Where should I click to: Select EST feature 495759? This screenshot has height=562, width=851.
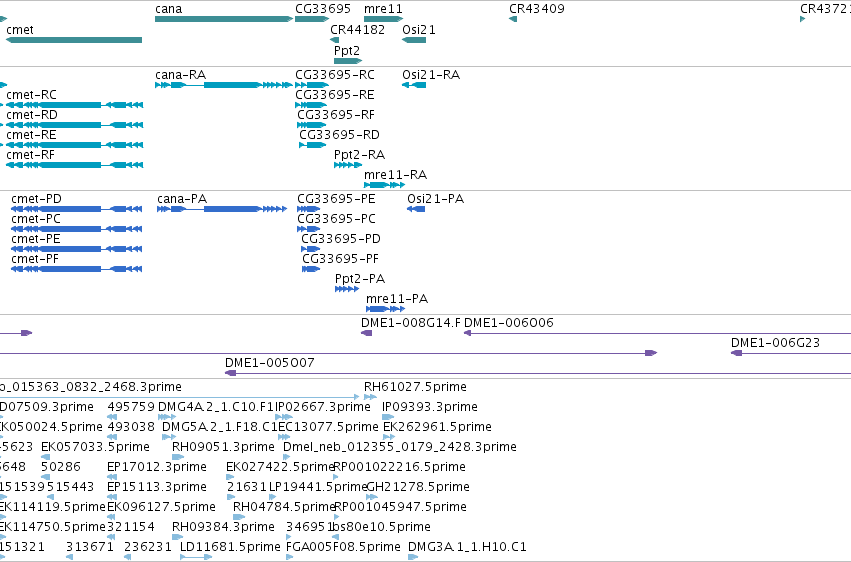112,417
